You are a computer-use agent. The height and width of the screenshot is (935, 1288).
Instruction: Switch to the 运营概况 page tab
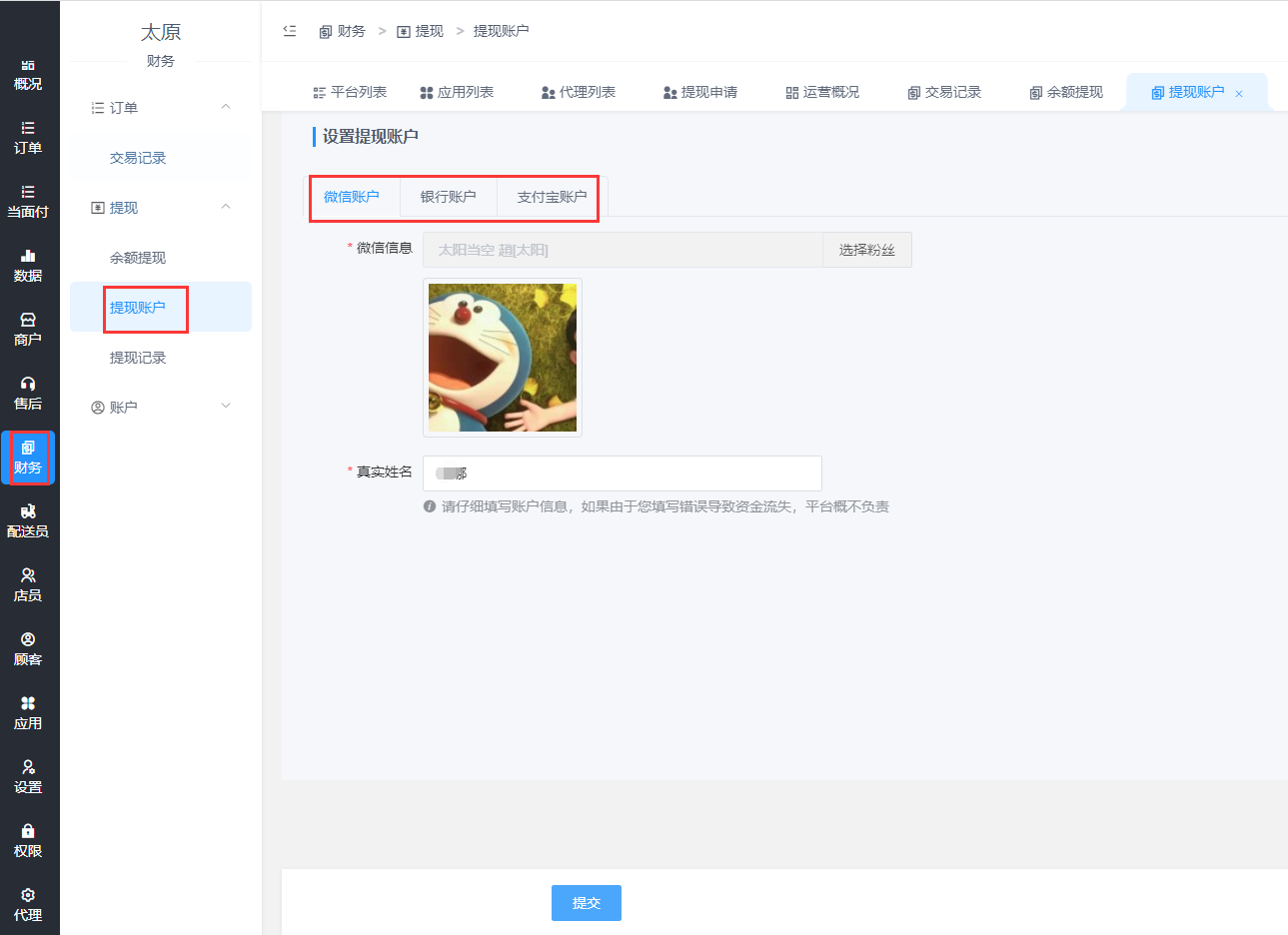tap(822, 92)
